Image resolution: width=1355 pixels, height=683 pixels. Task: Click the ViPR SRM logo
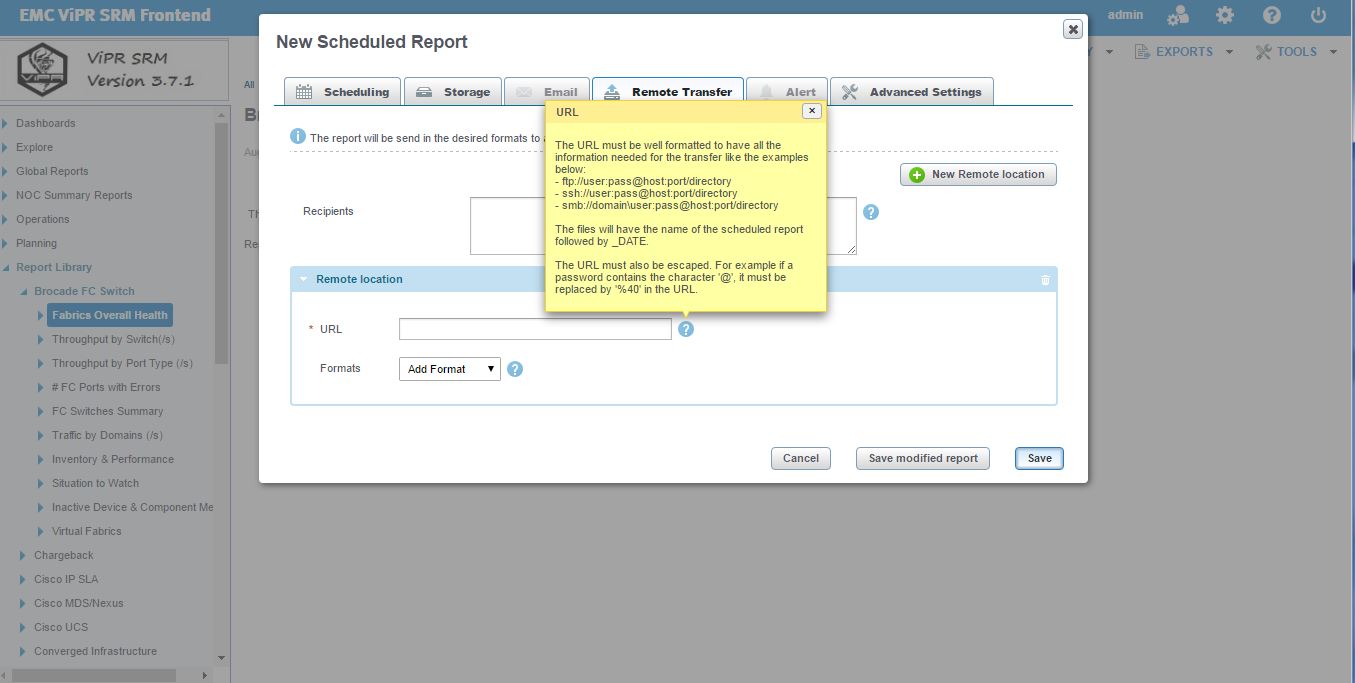42,69
